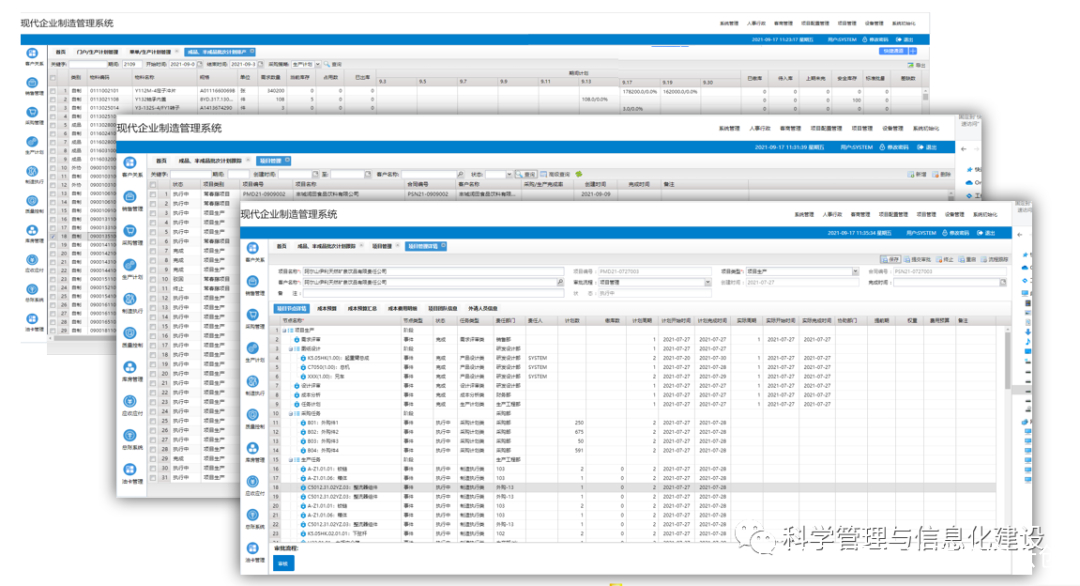Toggle header select-all checkbox in middle window
The width and height of the screenshot is (1080, 586).
(x=153, y=185)
